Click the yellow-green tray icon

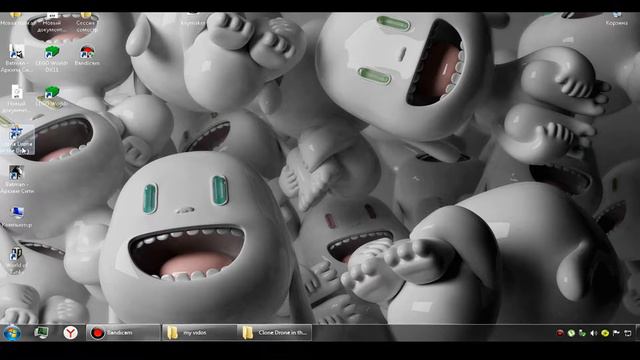click(605, 333)
